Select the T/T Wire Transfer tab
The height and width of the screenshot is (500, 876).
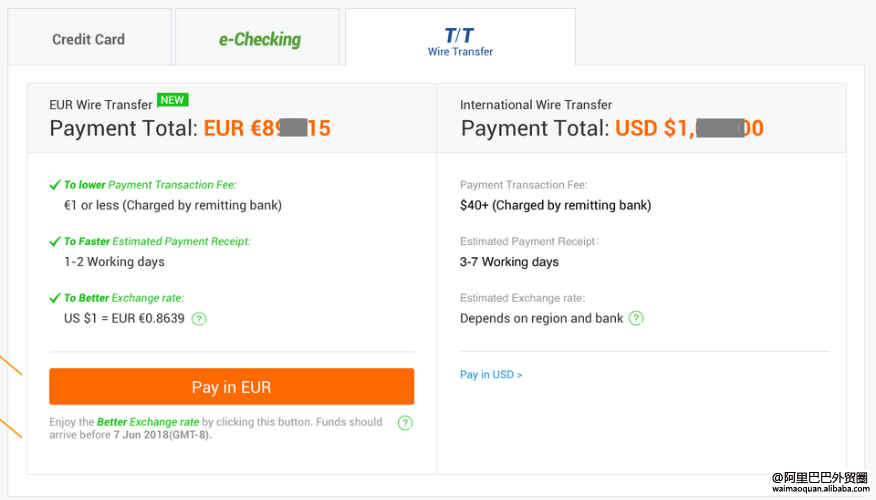tap(460, 38)
